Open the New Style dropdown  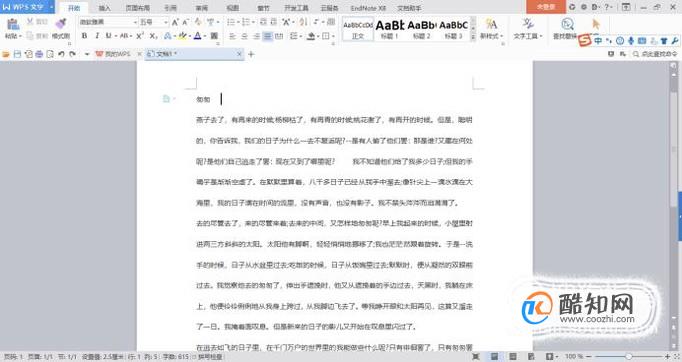(491, 37)
